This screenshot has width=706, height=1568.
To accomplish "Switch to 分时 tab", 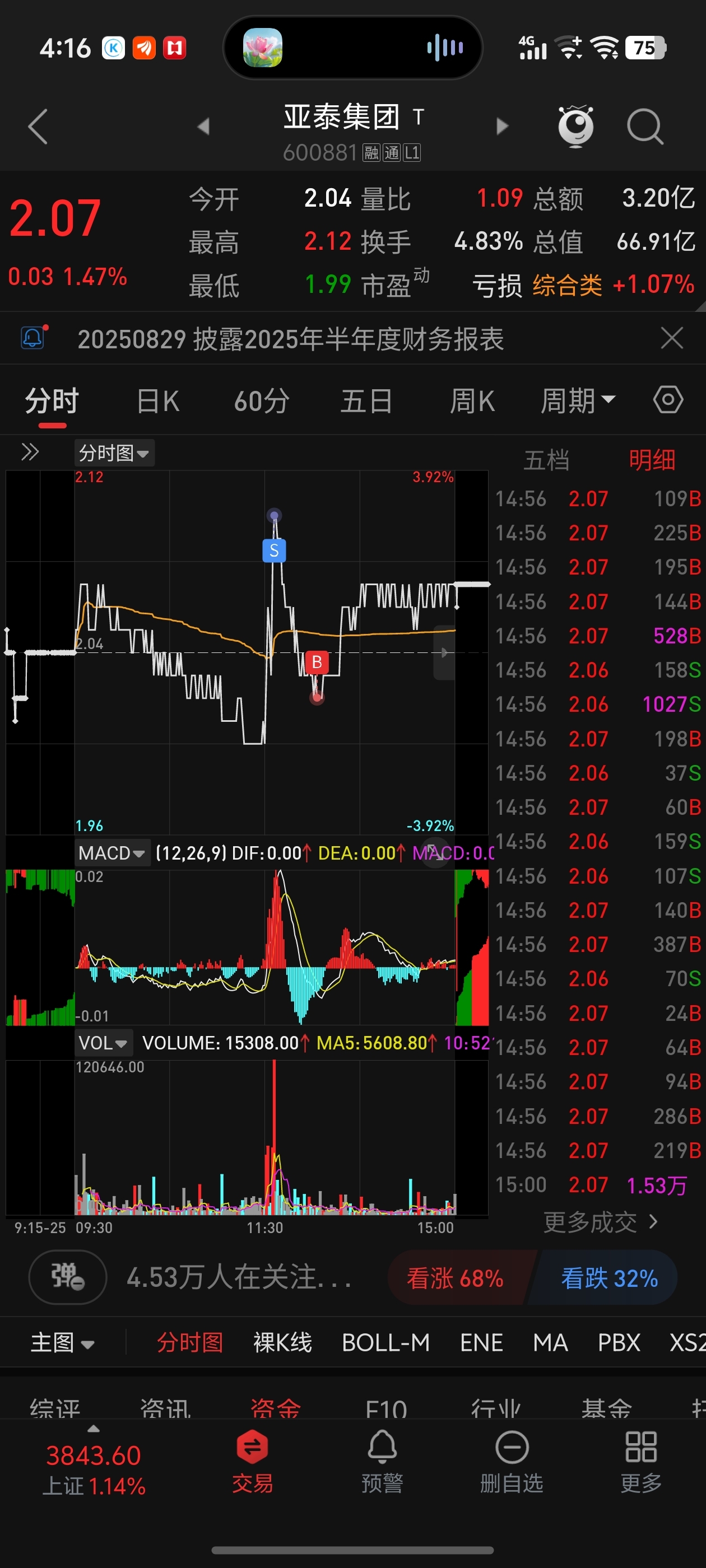I will [52, 401].
